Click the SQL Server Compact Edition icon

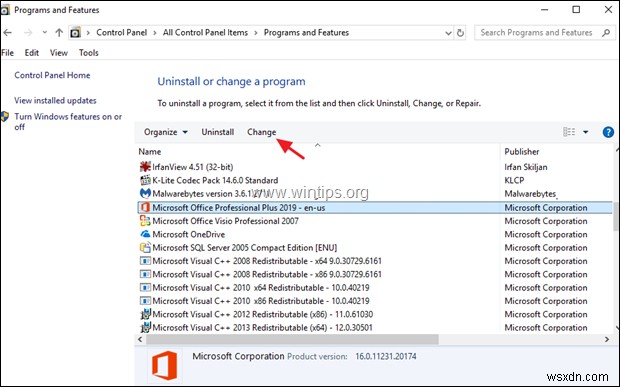(145, 247)
